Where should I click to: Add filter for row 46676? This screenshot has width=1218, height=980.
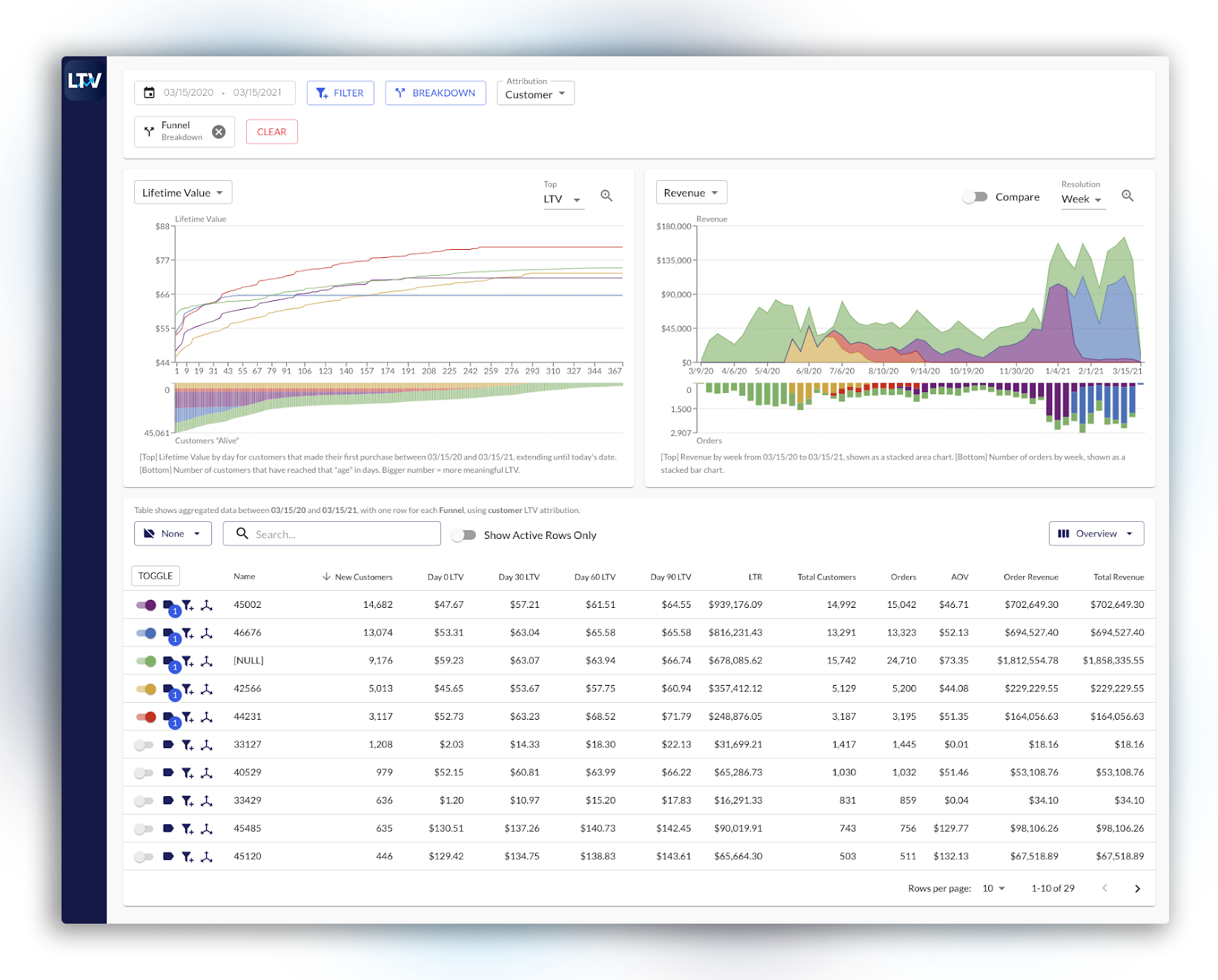point(188,633)
